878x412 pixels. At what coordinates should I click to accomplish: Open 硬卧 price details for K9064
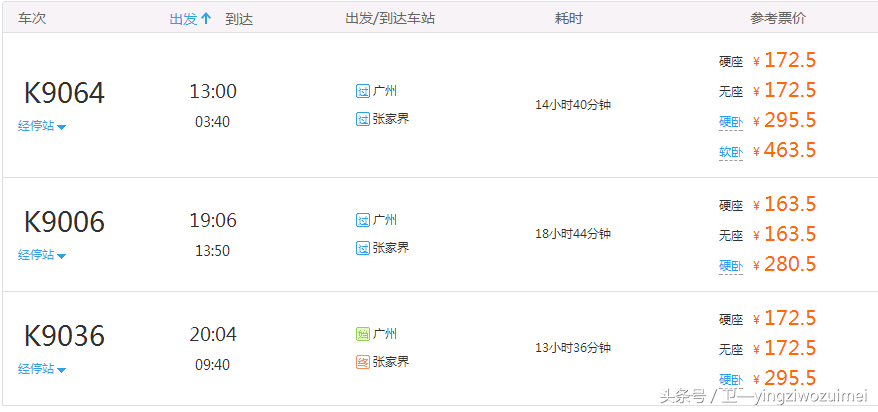click(731, 122)
